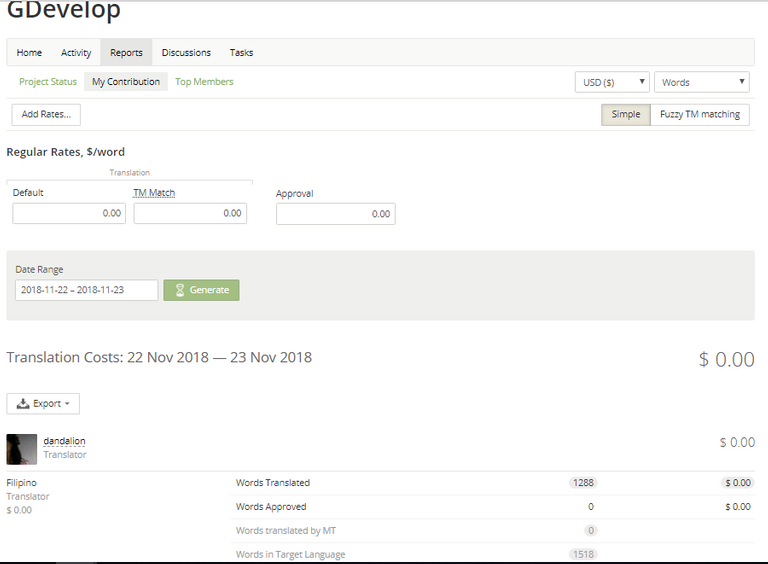The width and height of the screenshot is (768, 564).
Task: Select the My Contribution sub-tab
Action: click(126, 82)
